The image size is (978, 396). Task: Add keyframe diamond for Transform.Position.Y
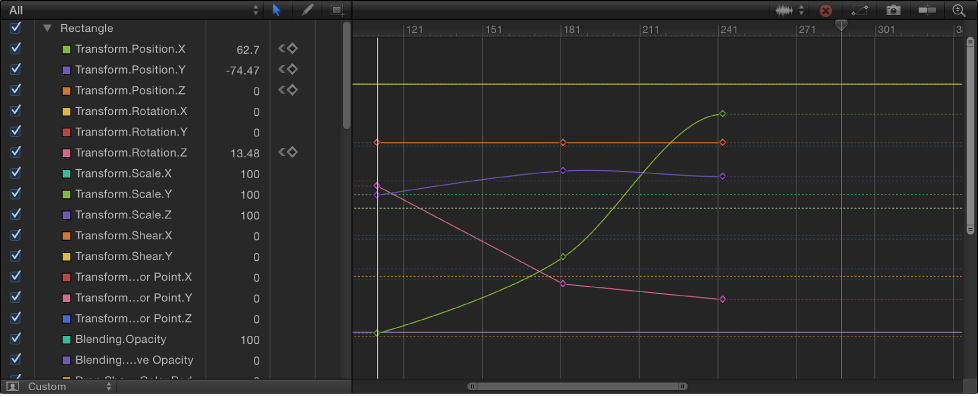pyautogui.click(x=292, y=69)
